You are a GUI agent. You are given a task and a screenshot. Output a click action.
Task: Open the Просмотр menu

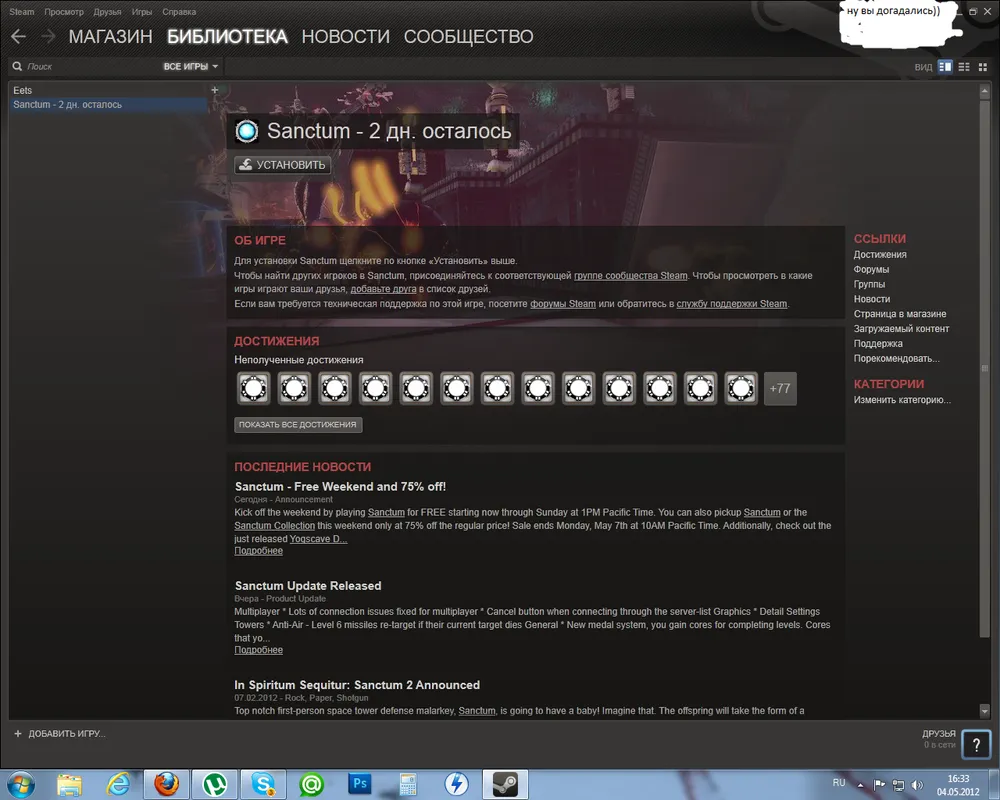click(64, 12)
